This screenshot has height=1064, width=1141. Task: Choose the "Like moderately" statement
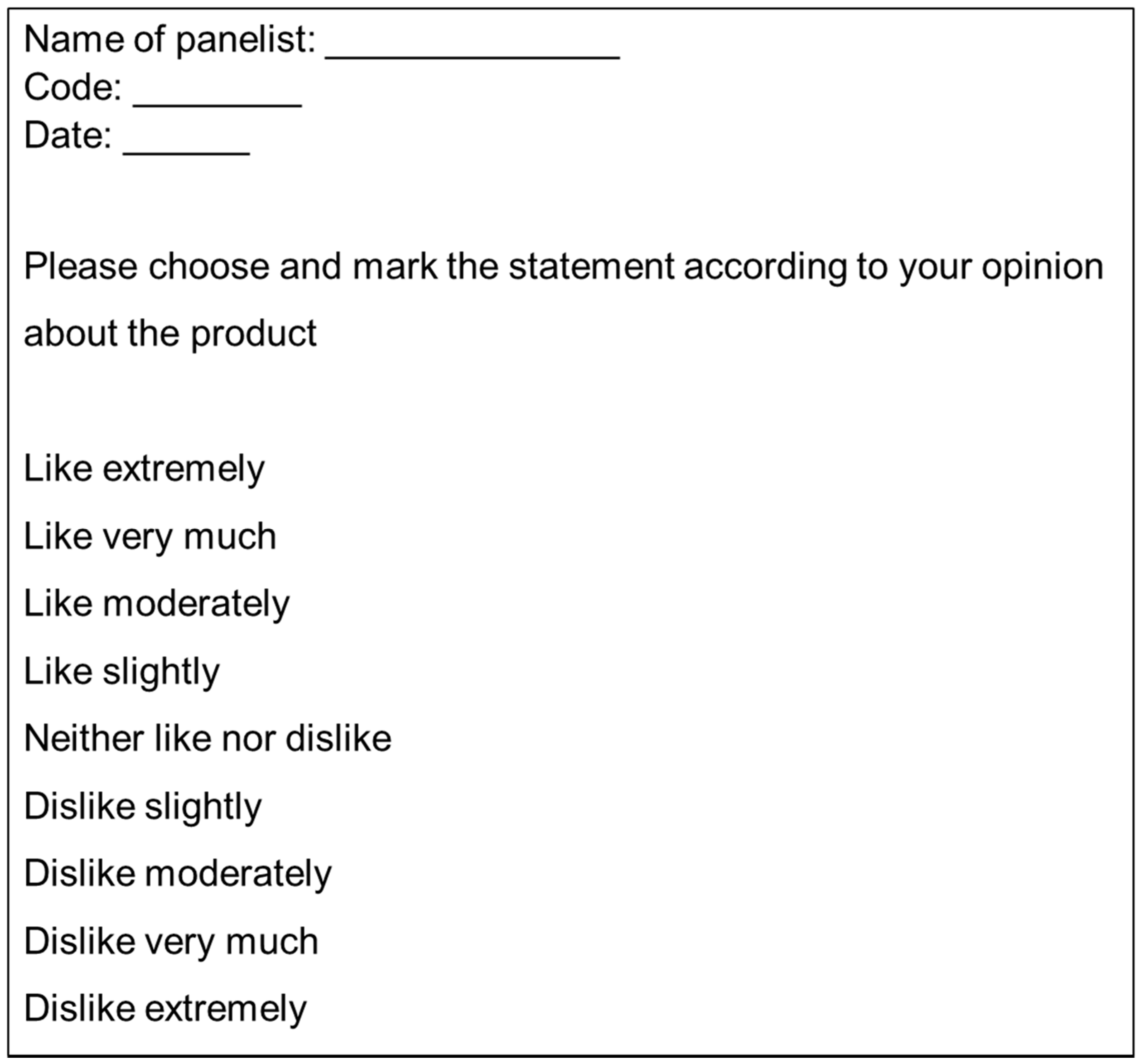tap(157, 604)
